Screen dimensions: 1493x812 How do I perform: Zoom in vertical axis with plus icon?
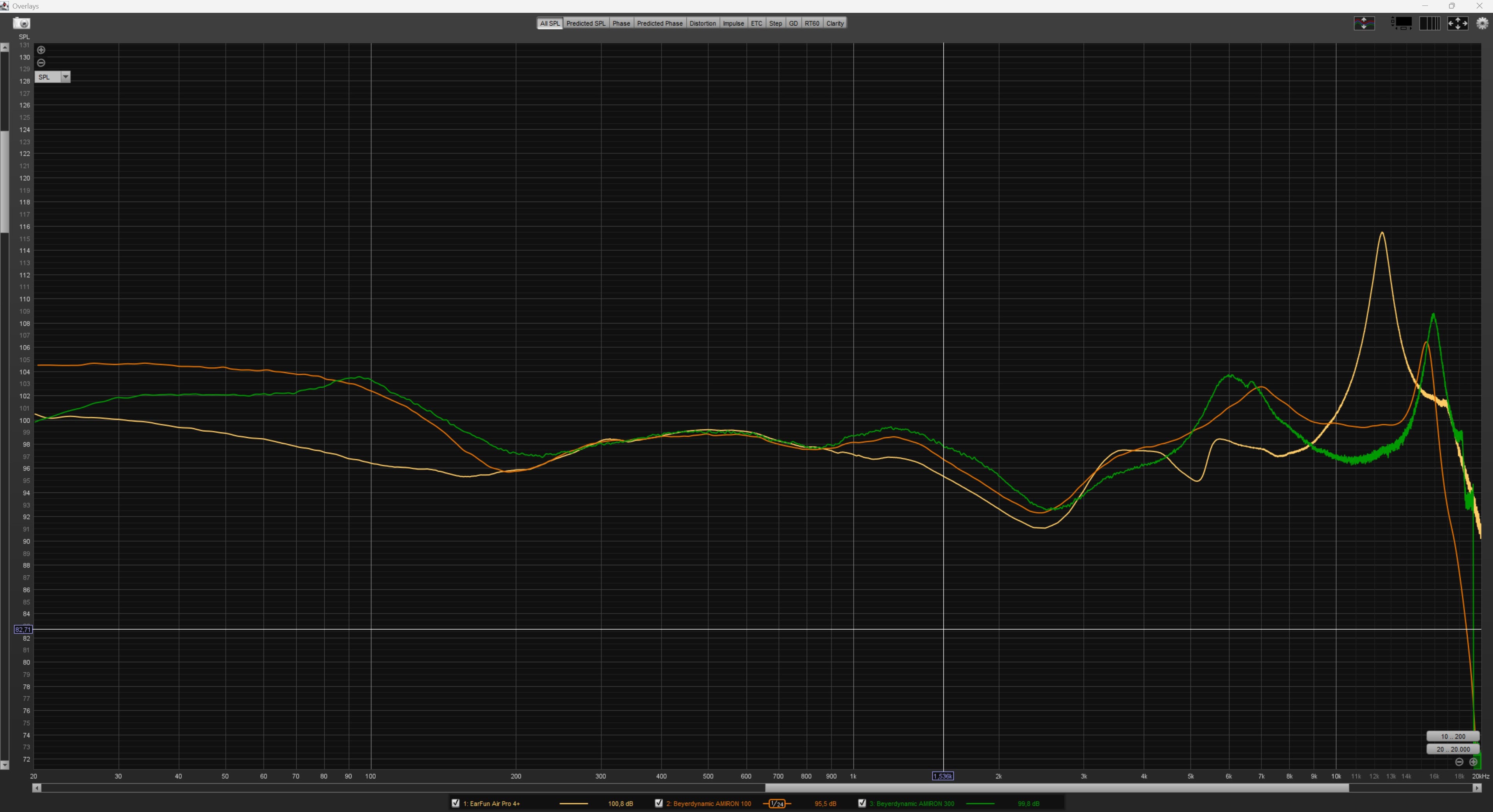41,50
